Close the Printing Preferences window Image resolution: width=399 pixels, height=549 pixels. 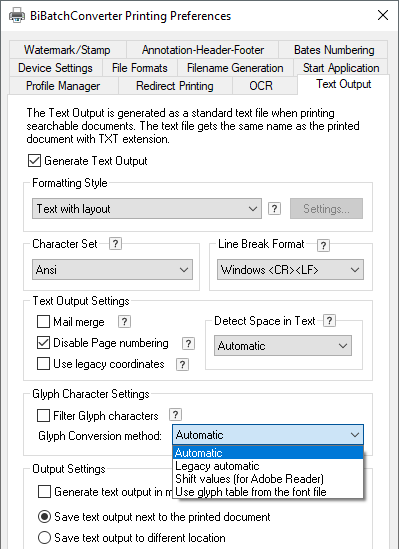tap(383, 15)
